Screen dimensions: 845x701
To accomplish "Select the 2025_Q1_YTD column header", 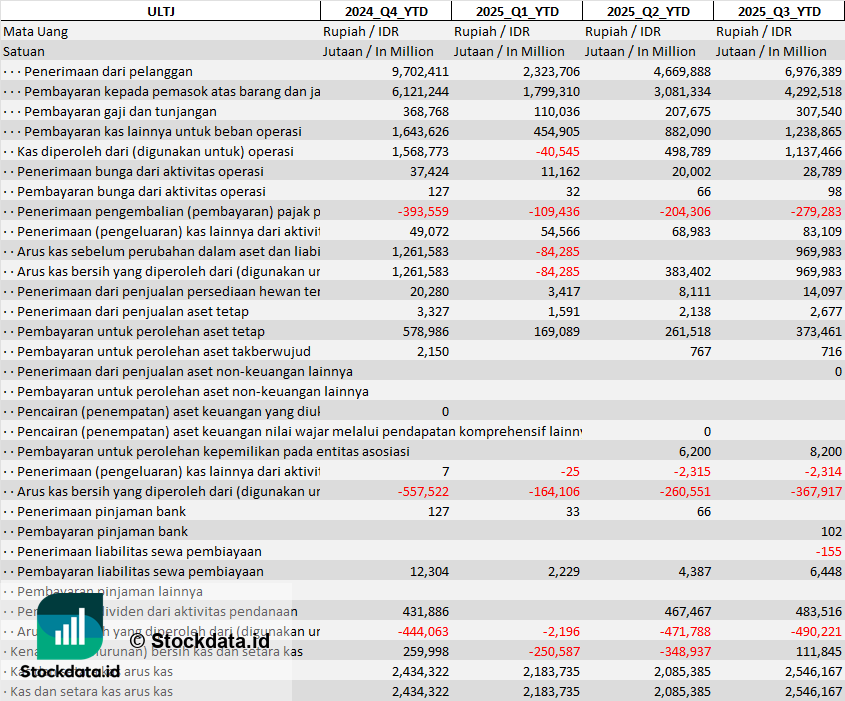I will pos(517,11).
